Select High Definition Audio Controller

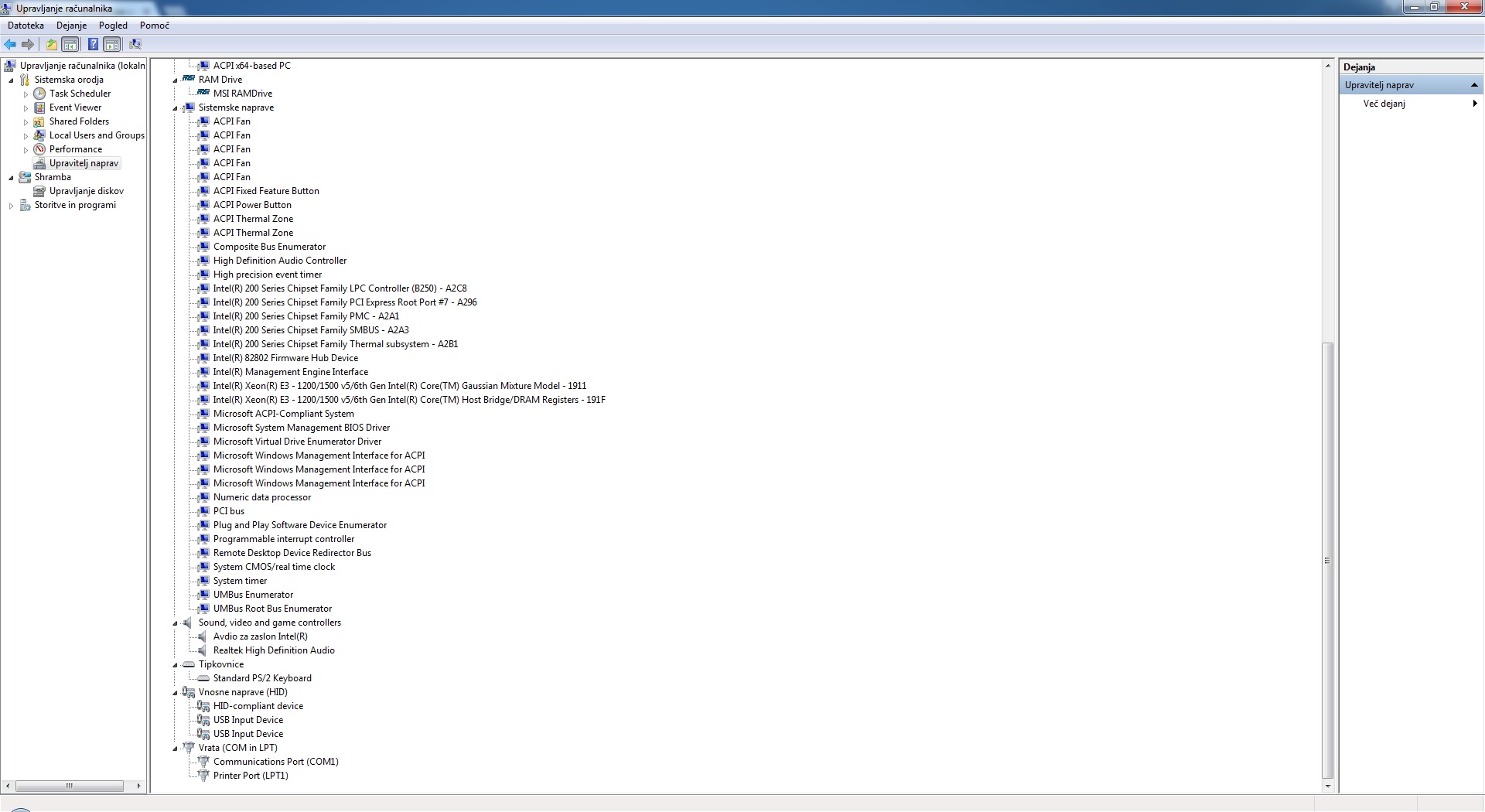point(280,261)
